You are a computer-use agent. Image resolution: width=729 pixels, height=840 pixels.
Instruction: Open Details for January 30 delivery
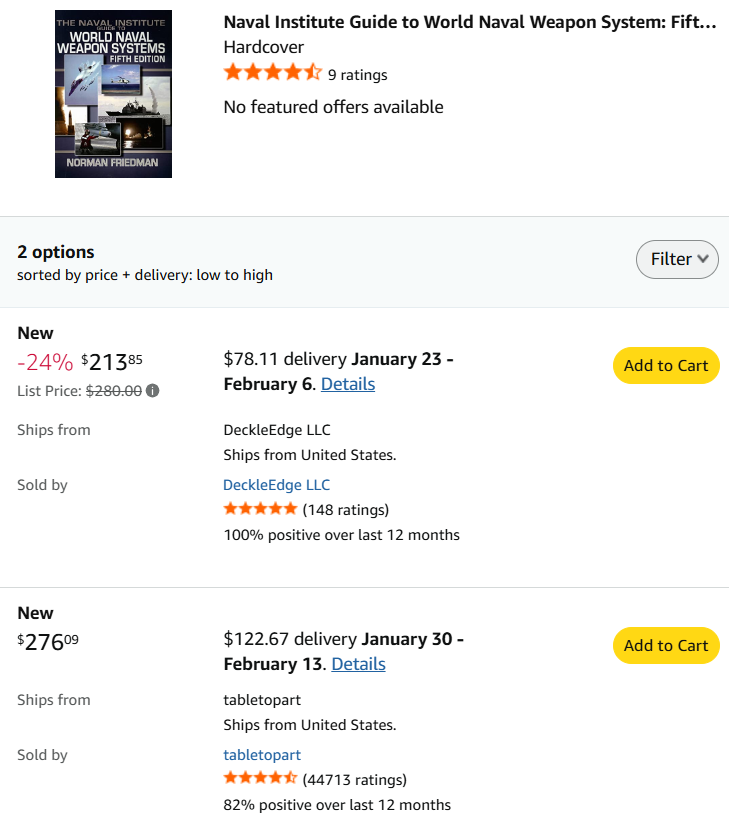click(358, 664)
